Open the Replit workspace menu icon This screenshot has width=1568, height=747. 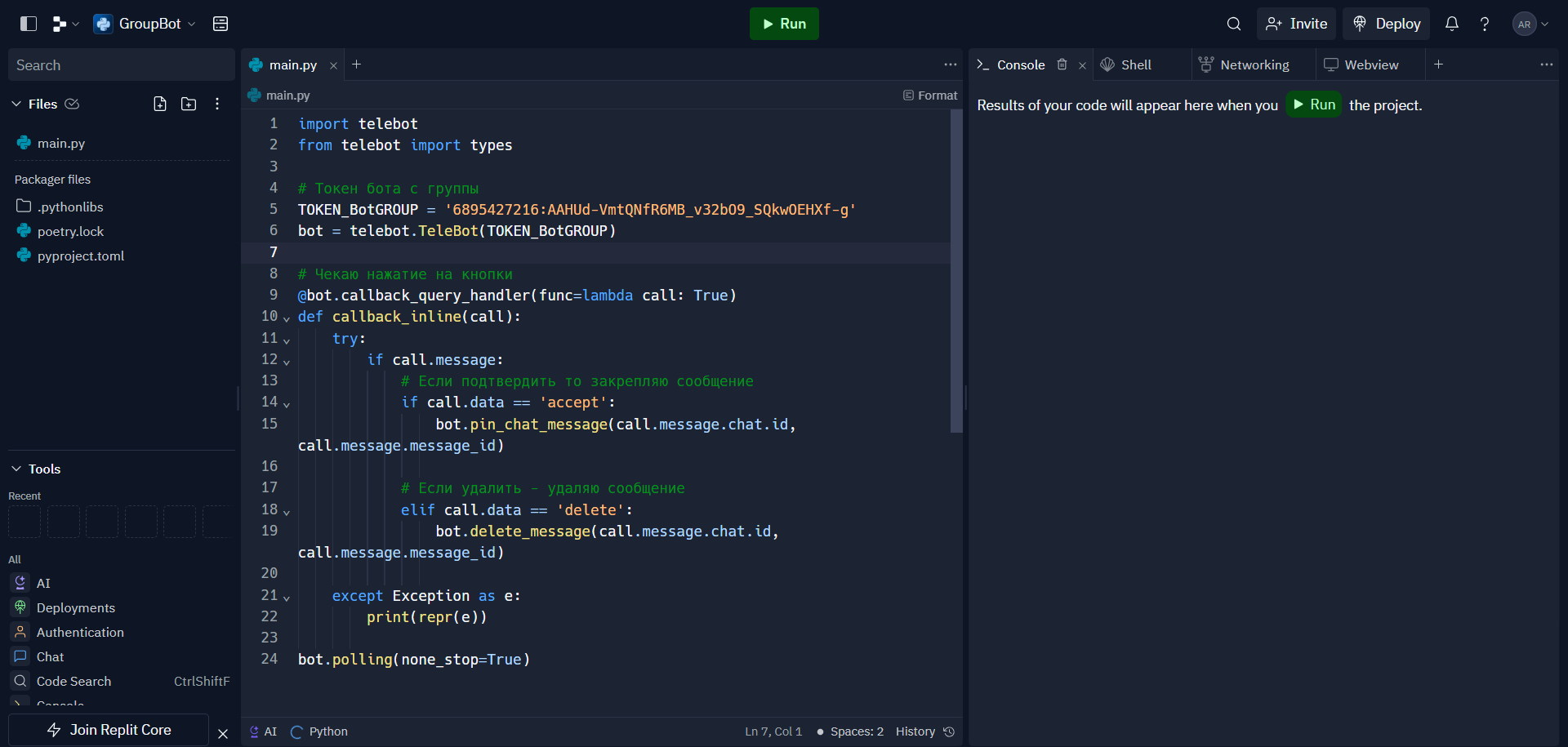coord(65,24)
